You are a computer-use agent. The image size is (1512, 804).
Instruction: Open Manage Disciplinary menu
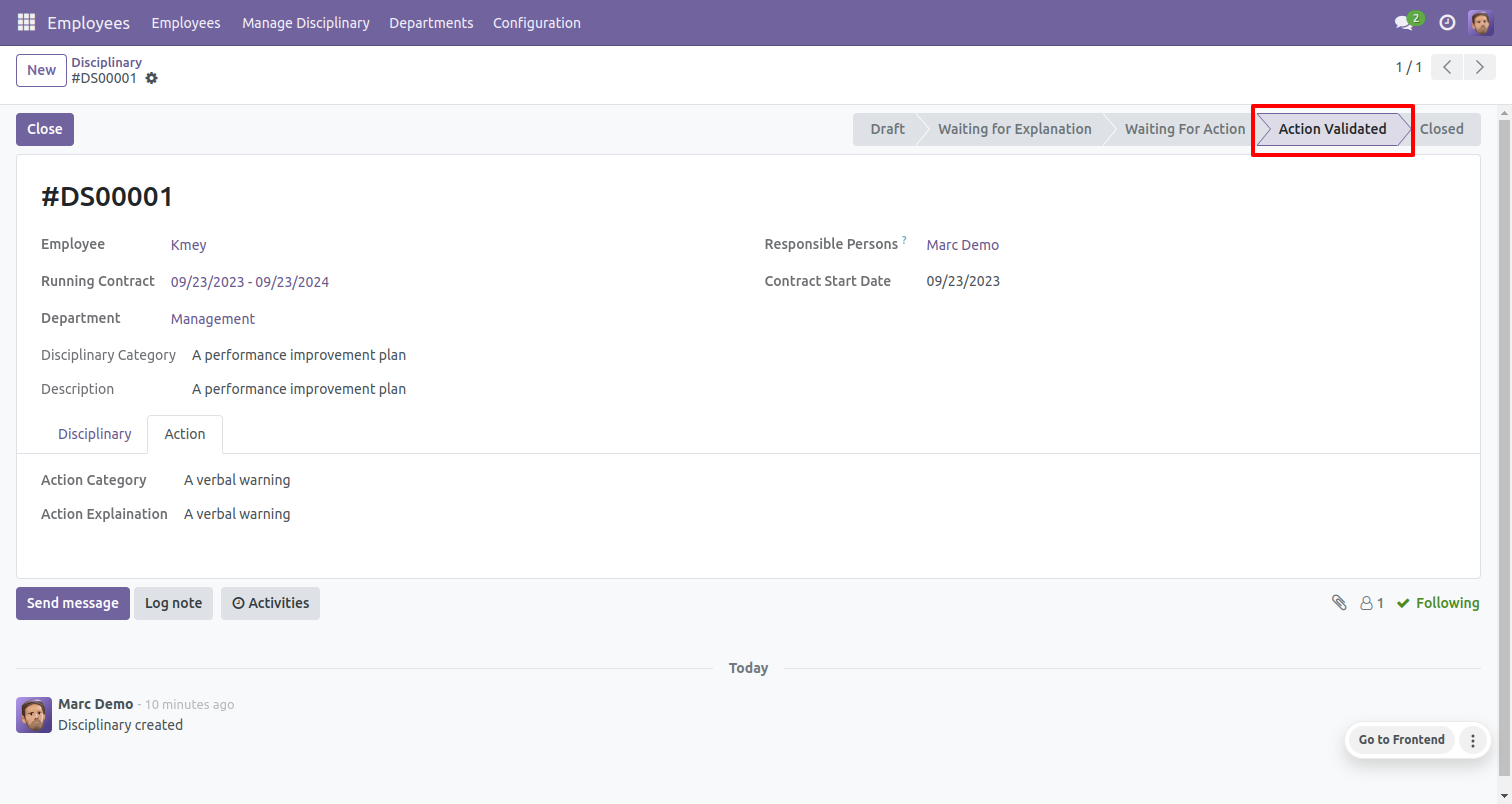click(x=306, y=22)
